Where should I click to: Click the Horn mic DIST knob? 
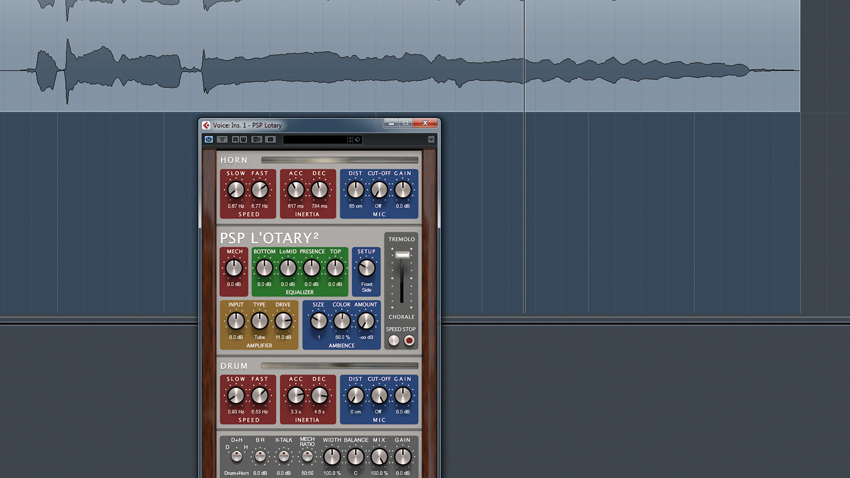[355, 190]
